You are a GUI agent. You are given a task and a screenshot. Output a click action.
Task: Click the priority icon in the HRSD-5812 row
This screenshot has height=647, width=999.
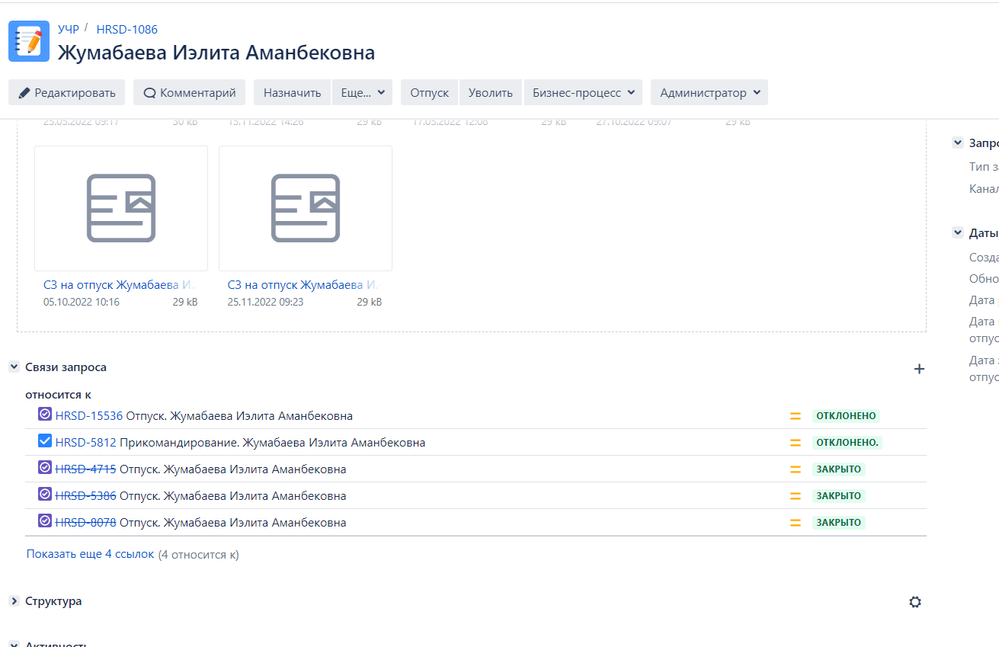pyautogui.click(x=795, y=443)
